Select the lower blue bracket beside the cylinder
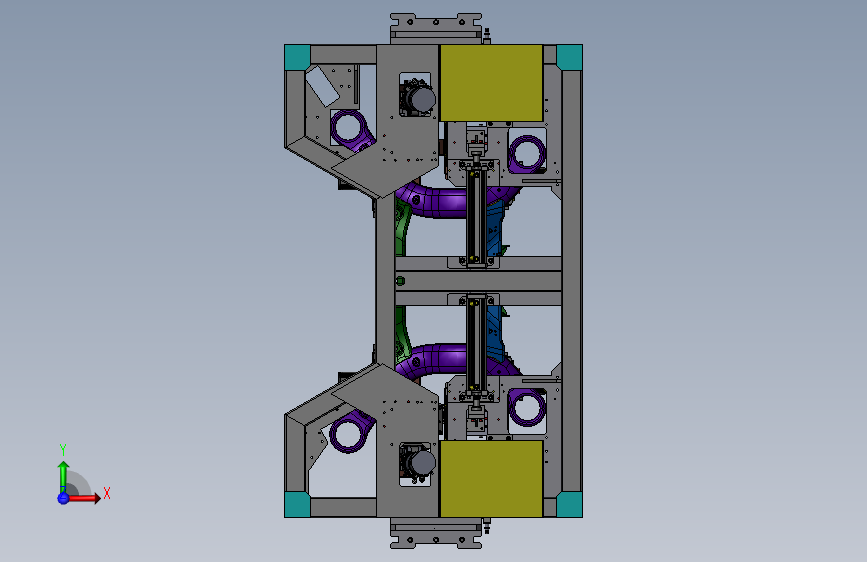This screenshot has height=562, width=867. 495,334
